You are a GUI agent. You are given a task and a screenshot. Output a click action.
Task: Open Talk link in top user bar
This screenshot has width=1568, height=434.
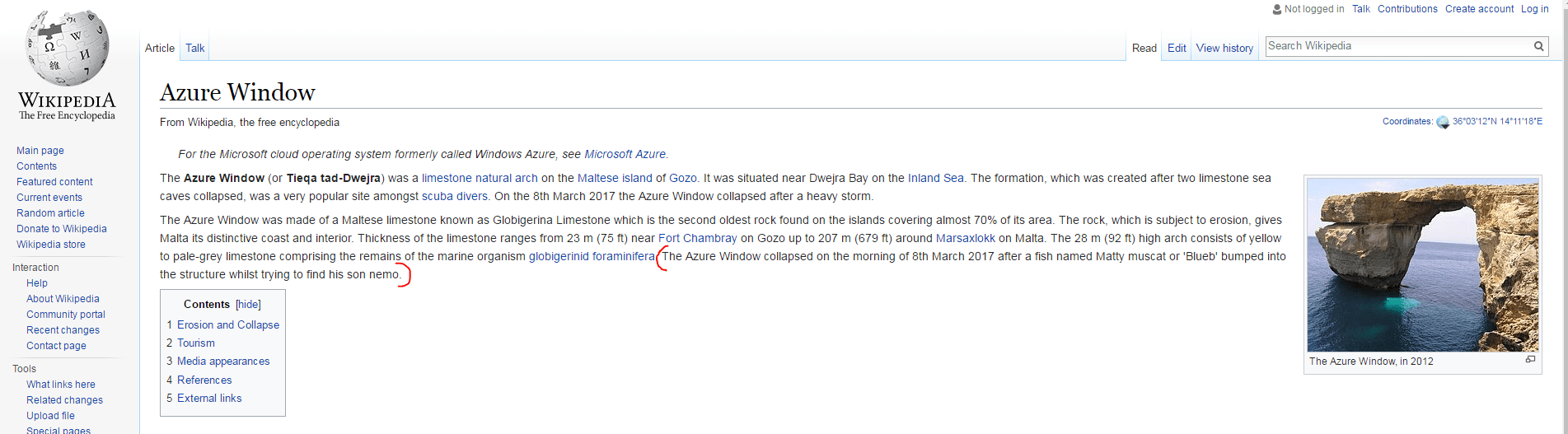click(x=1361, y=9)
